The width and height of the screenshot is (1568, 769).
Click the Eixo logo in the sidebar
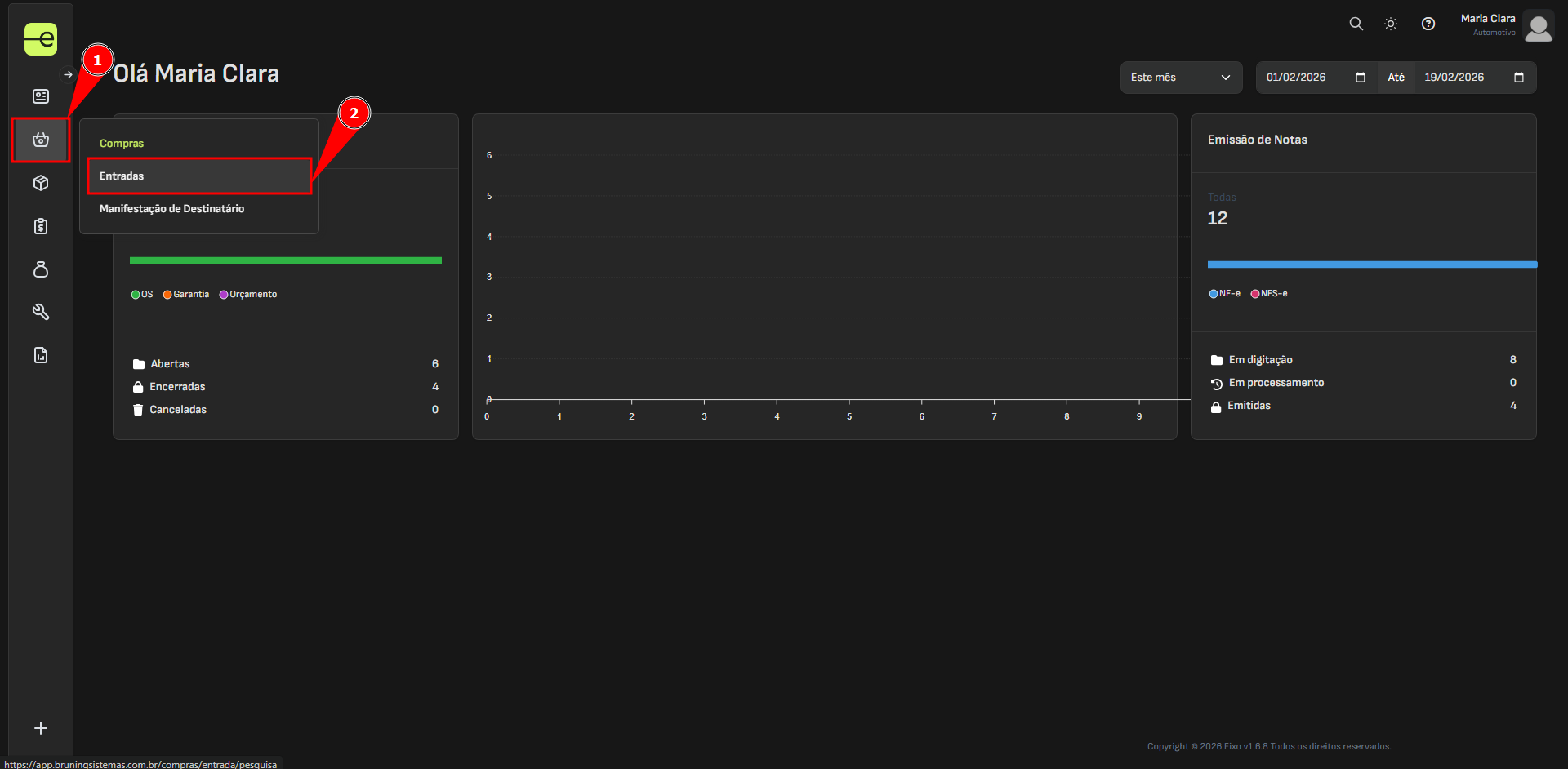[x=40, y=38]
